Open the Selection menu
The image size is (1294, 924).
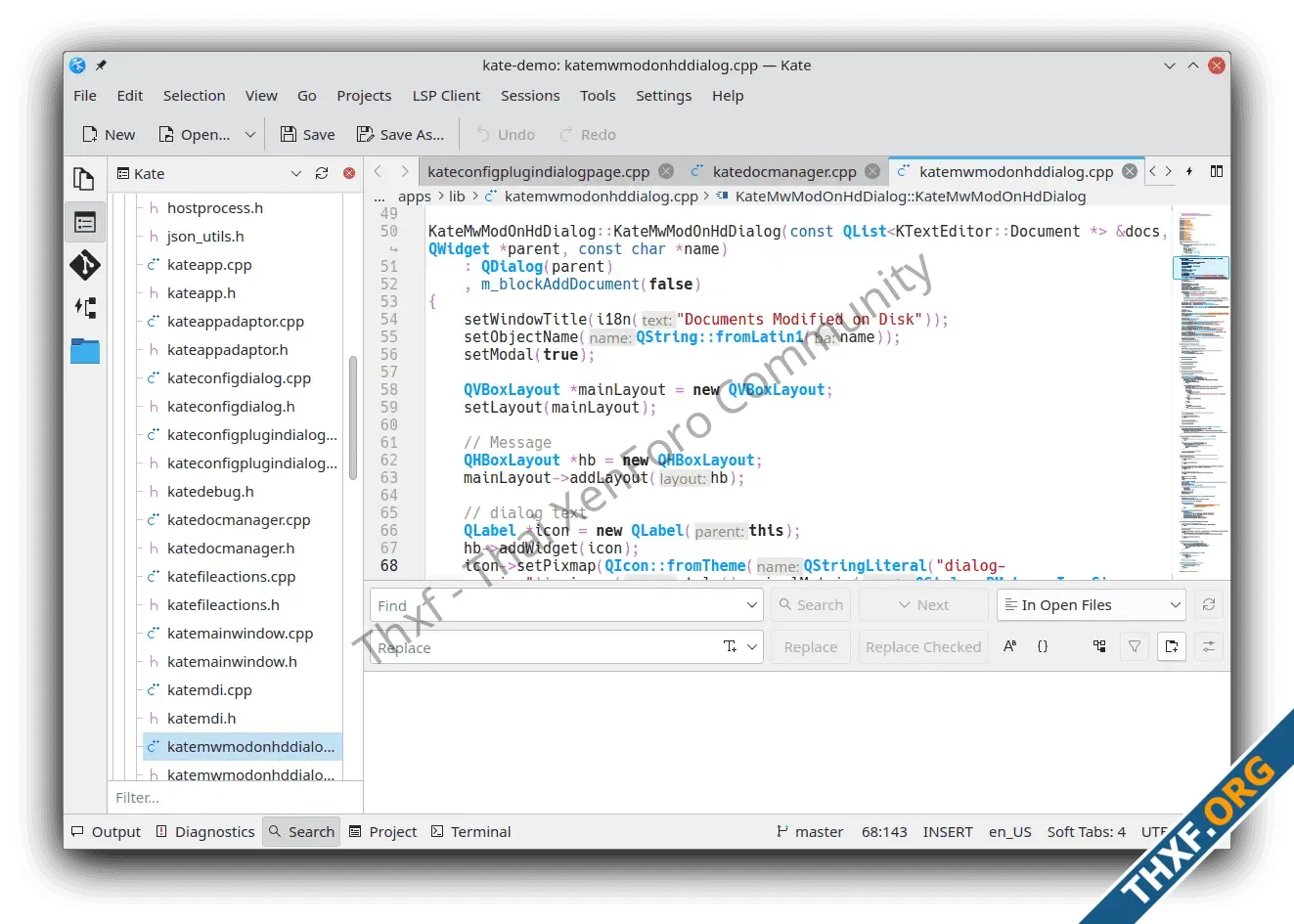click(194, 96)
